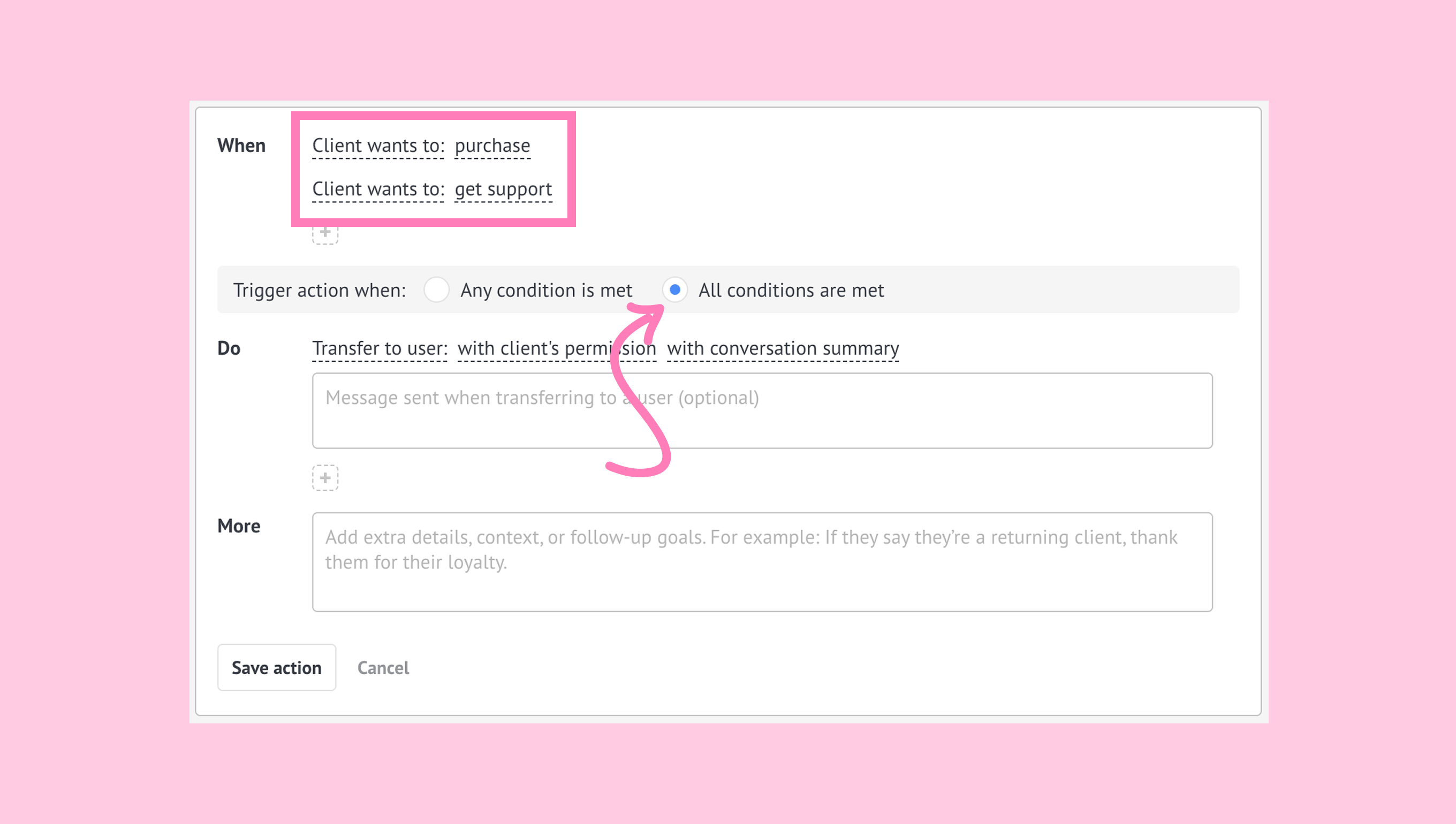Add another action under Do
The height and width of the screenshot is (824, 1456).
pos(325,478)
